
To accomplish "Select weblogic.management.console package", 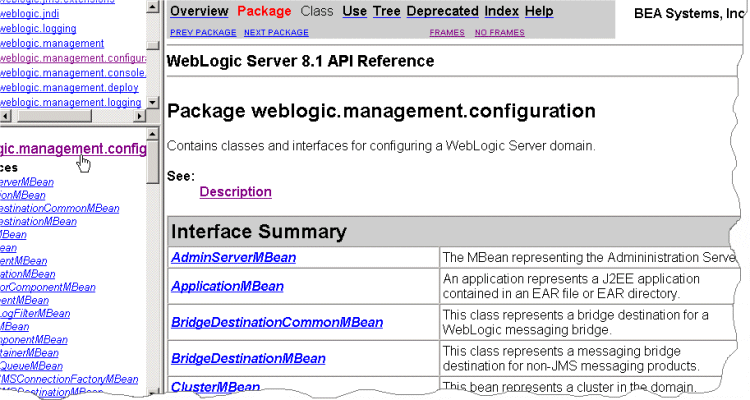I will [x=73, y=73].
